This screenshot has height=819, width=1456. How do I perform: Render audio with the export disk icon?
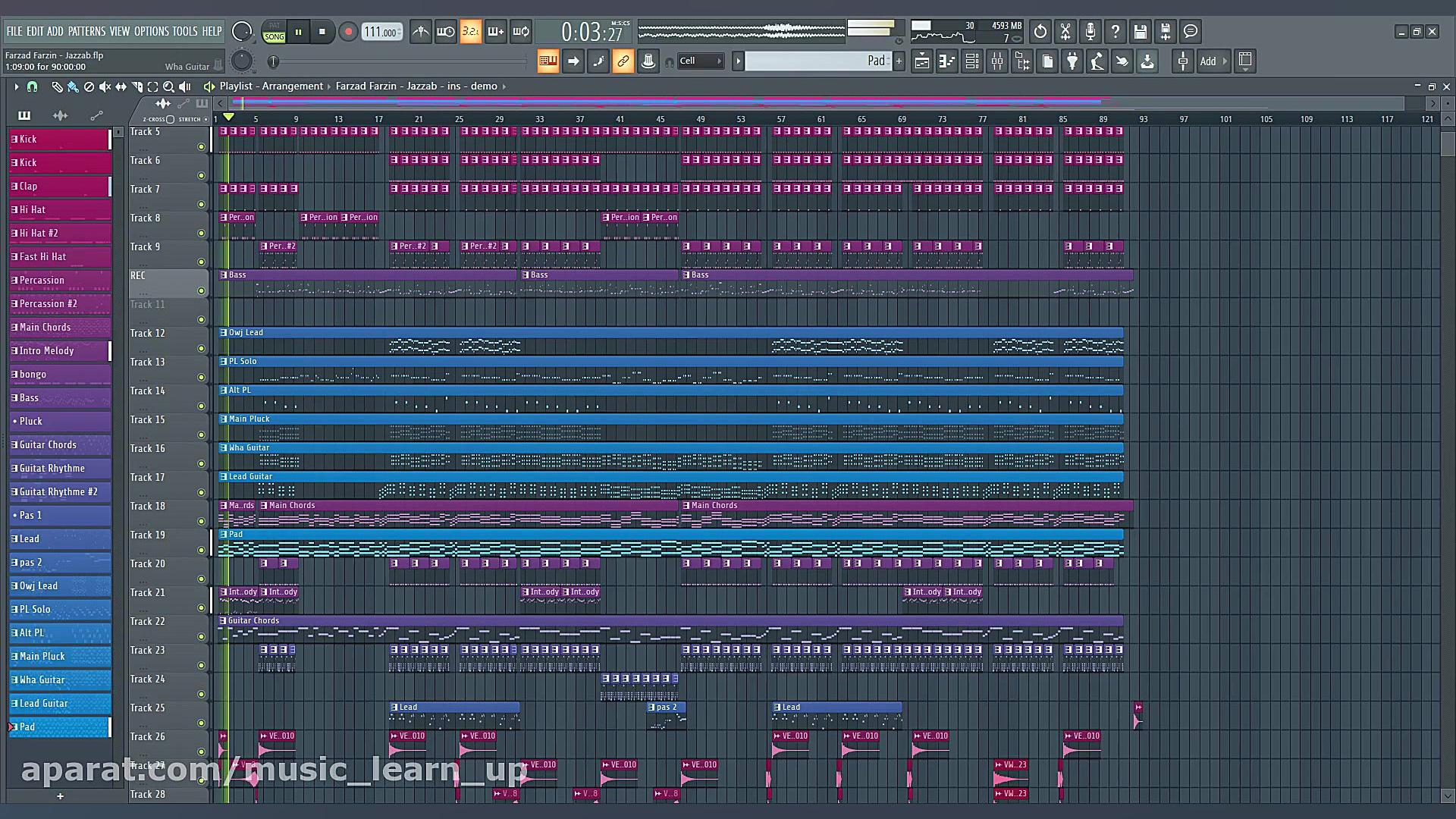point(1166,32)
